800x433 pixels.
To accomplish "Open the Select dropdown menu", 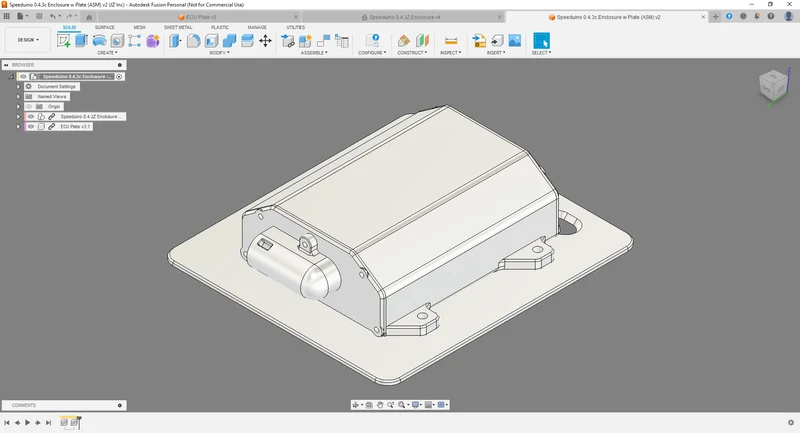I will coord(541,53).
